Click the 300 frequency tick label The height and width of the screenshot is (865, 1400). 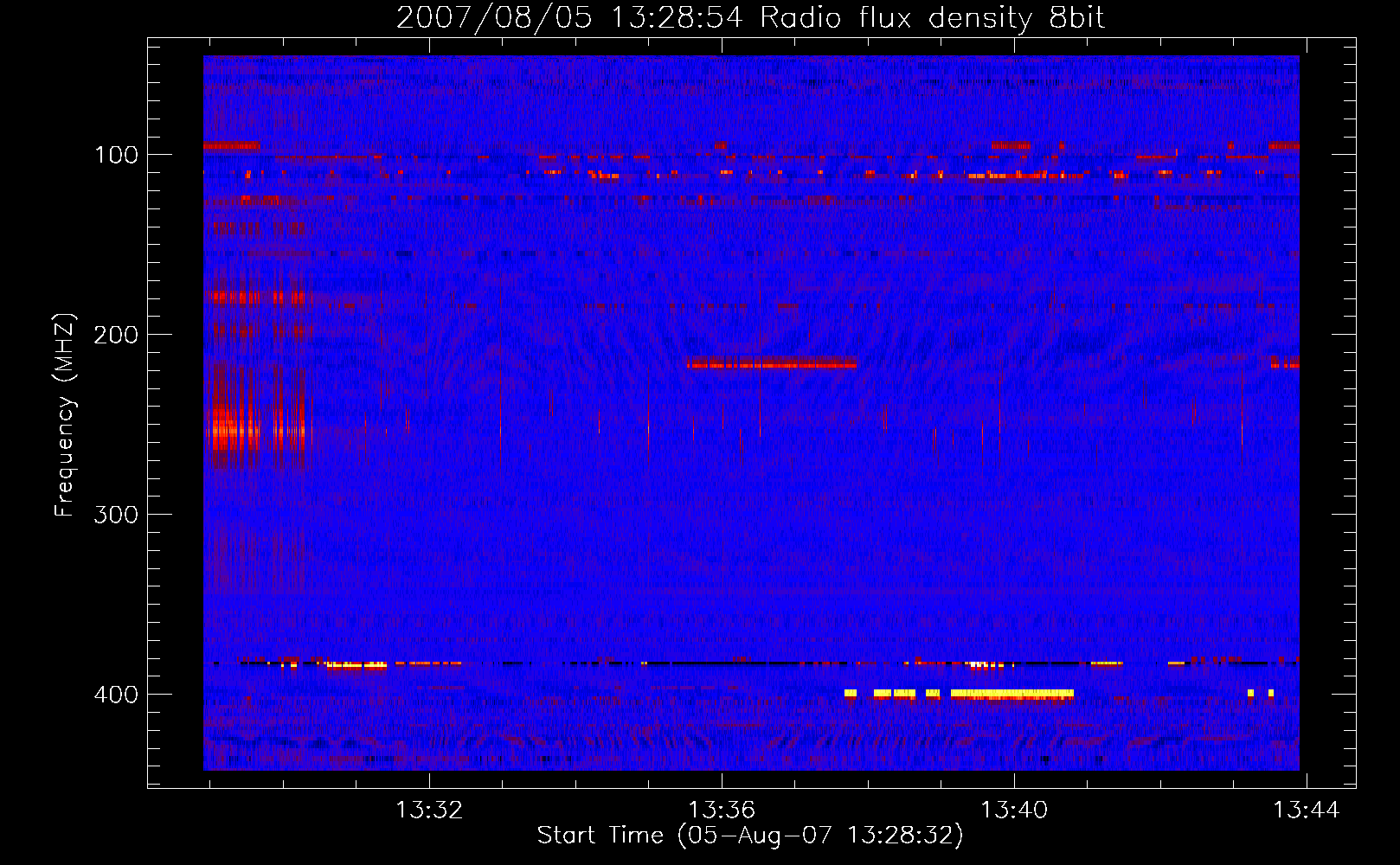pos(116,515)
